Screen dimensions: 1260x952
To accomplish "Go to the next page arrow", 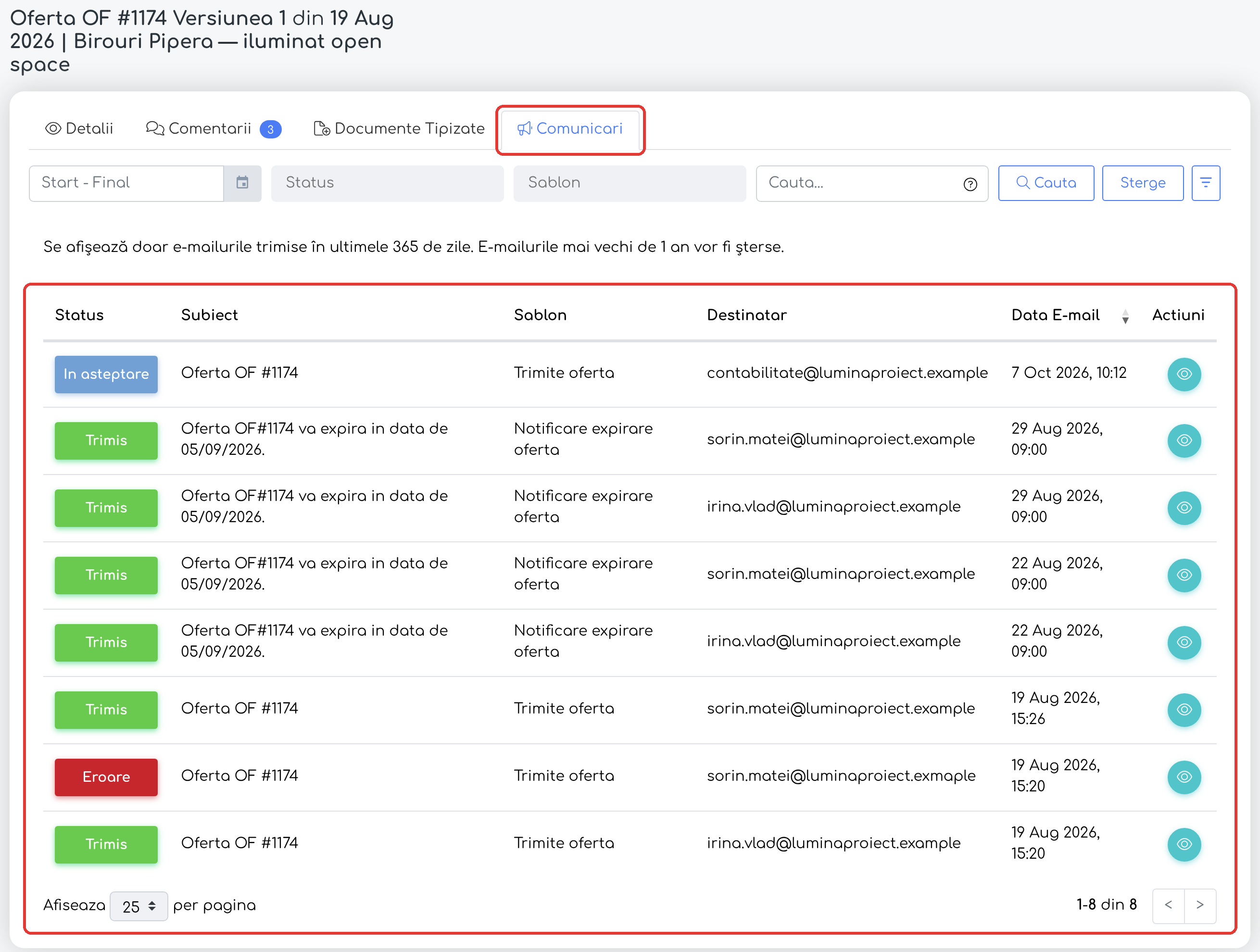I will (x=1200, y=905).
